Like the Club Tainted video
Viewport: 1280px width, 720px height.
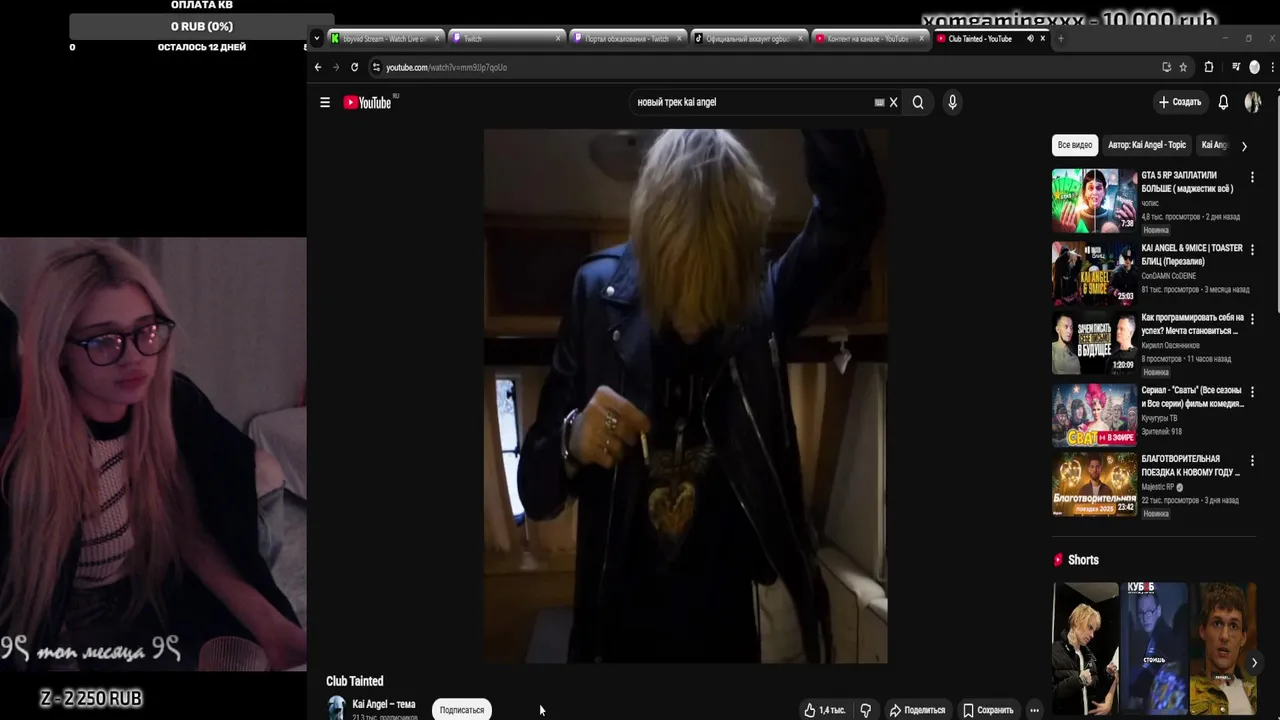click(825, 710)
